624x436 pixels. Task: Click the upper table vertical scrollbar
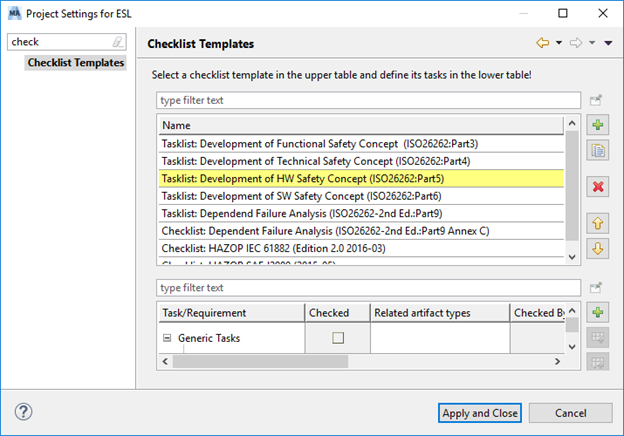(x=572, y=190)
